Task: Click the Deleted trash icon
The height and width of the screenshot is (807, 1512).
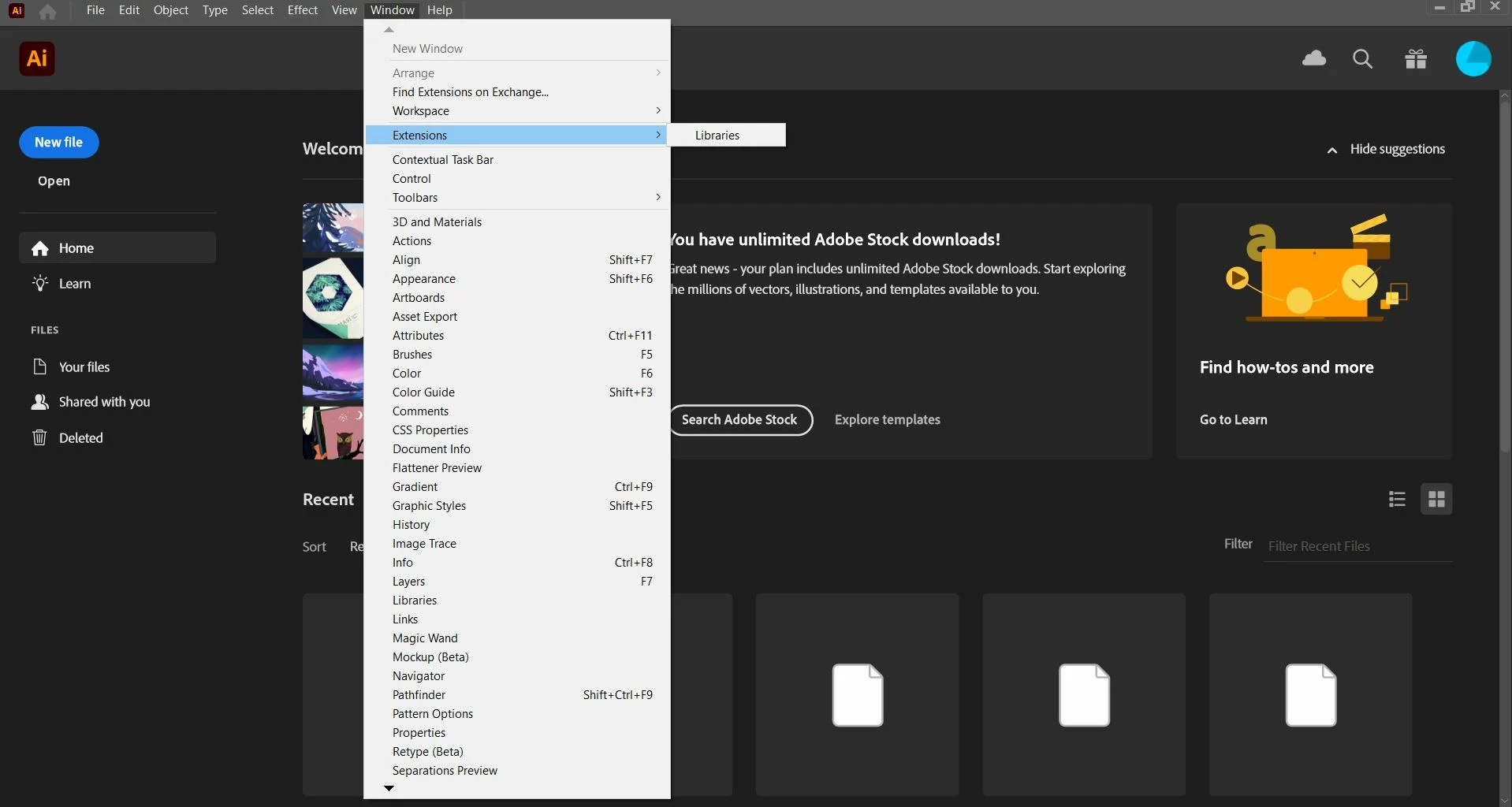Action: pyautogui.click(x=39, y=437)
